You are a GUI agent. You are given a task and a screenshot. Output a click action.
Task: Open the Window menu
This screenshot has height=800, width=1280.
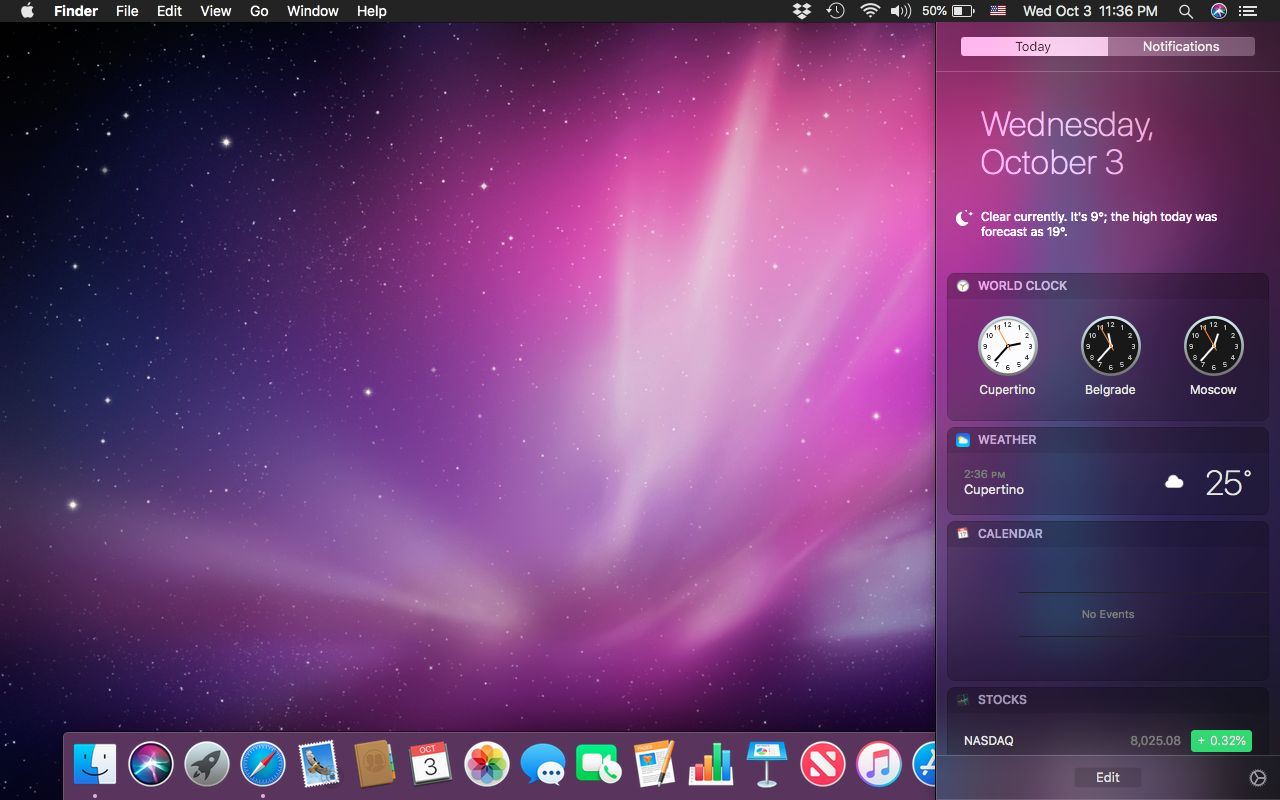point(313,11)
